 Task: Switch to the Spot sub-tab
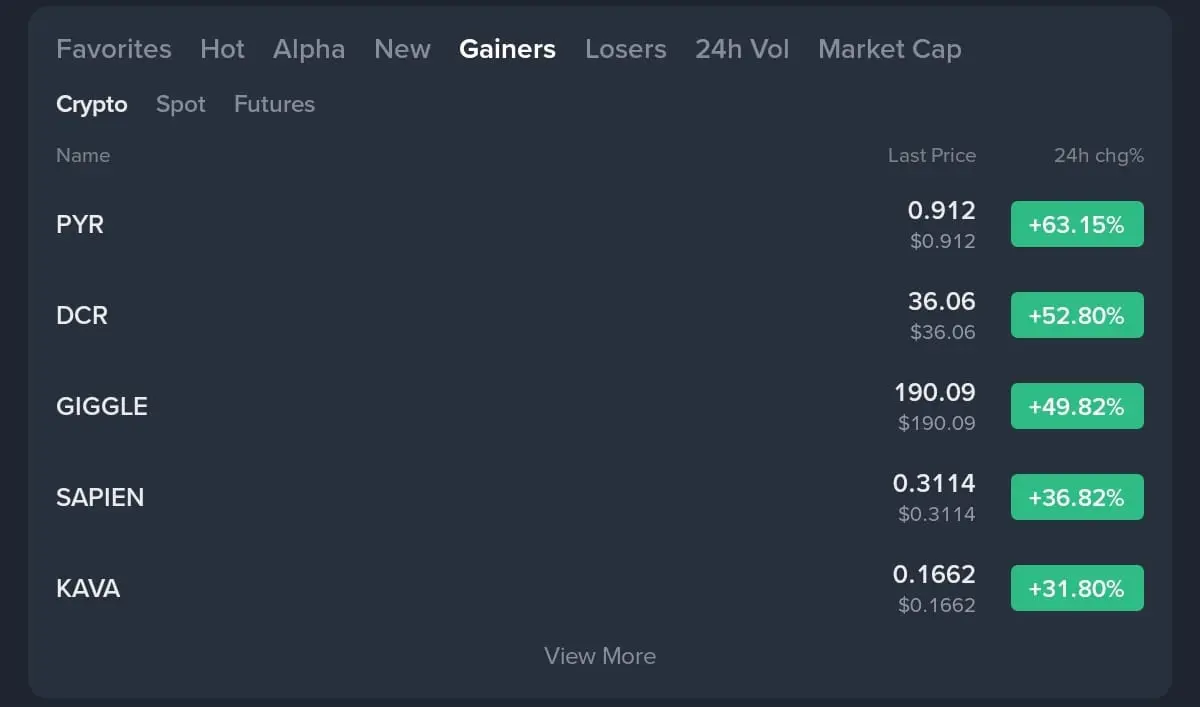[x=181, y=104]
